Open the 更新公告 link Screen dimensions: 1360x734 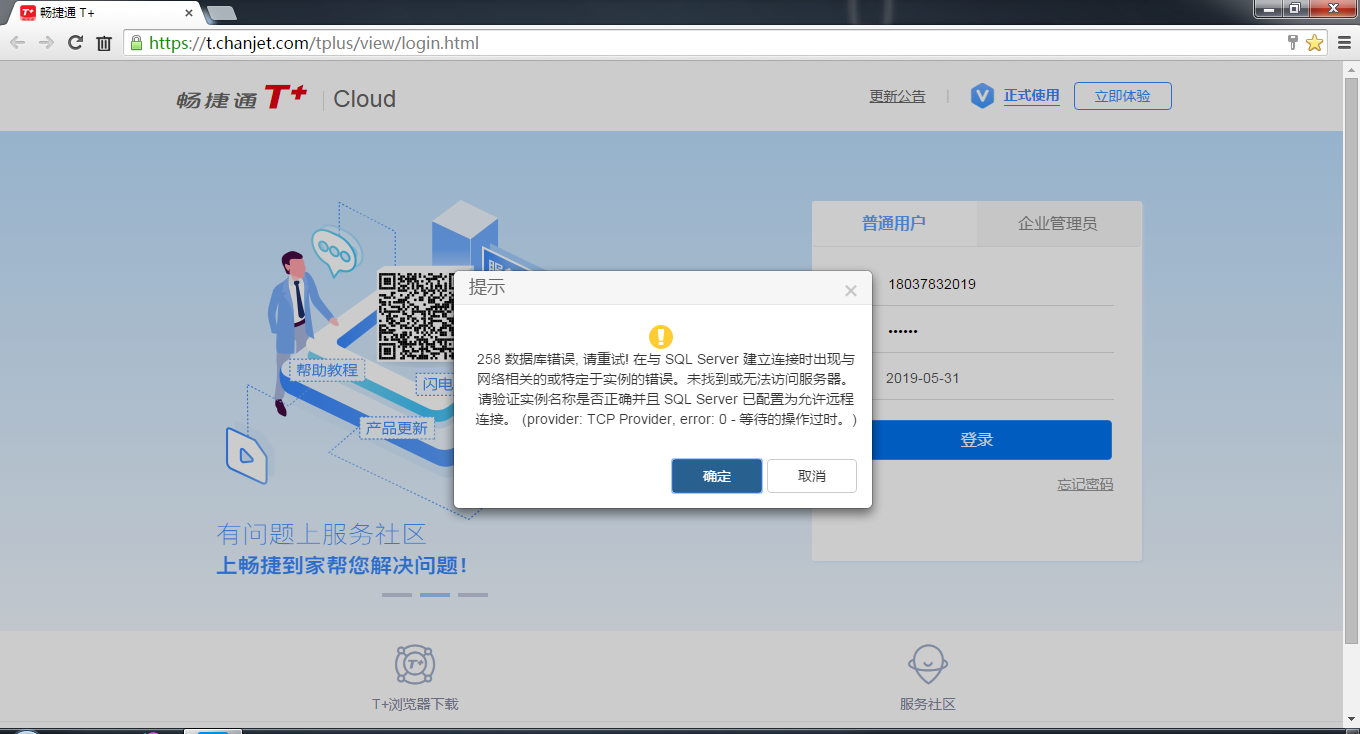click(897, 97)
